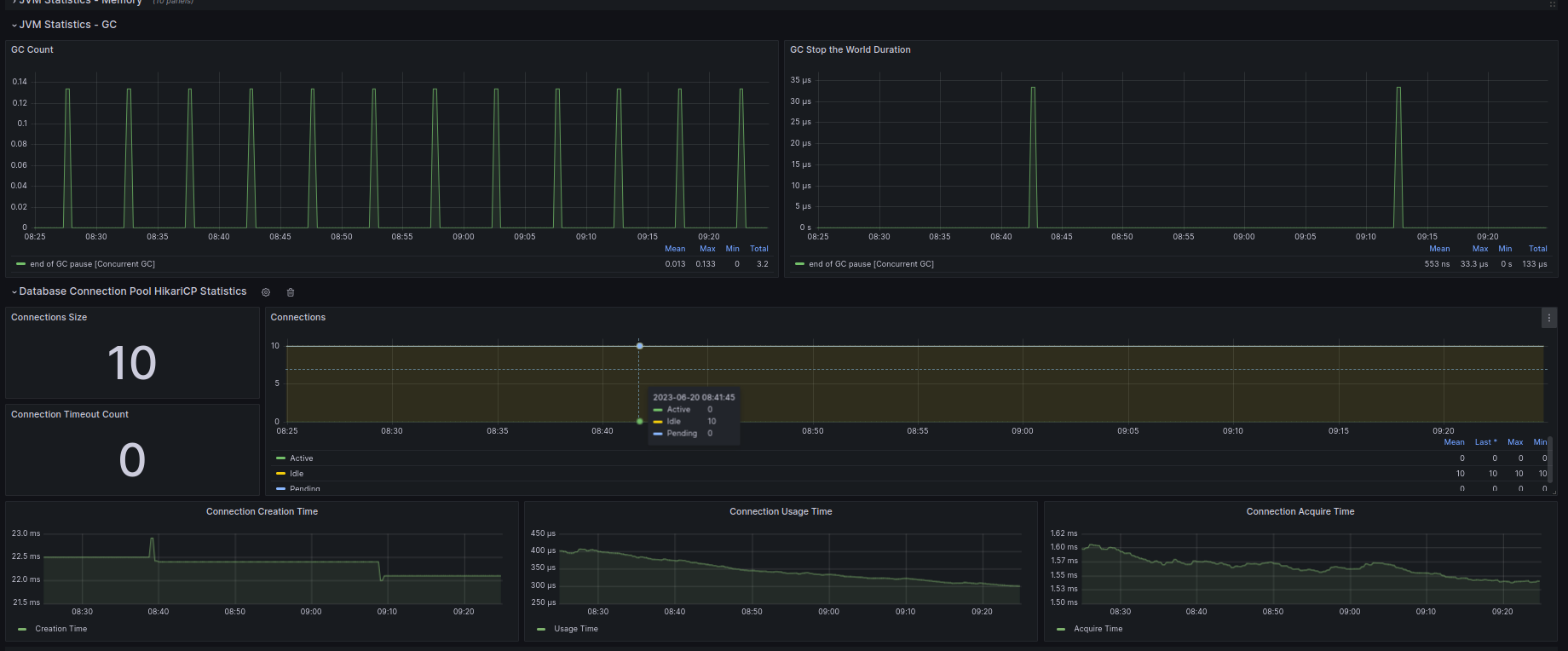Sort Connections legend by Last column

pos(1484,442)
